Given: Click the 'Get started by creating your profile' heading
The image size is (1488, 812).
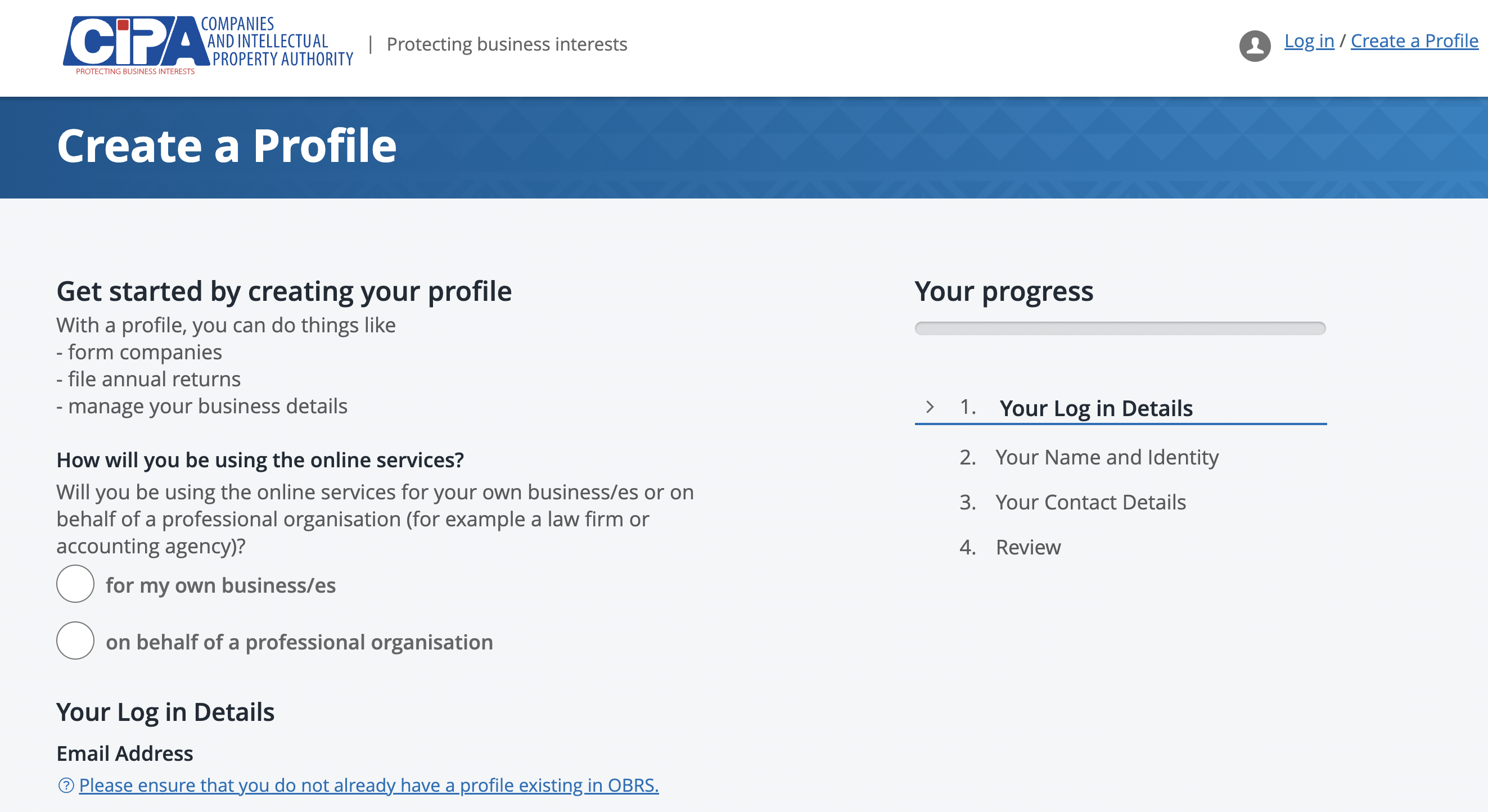Looking at the screenshot, I should click(283, 291).
